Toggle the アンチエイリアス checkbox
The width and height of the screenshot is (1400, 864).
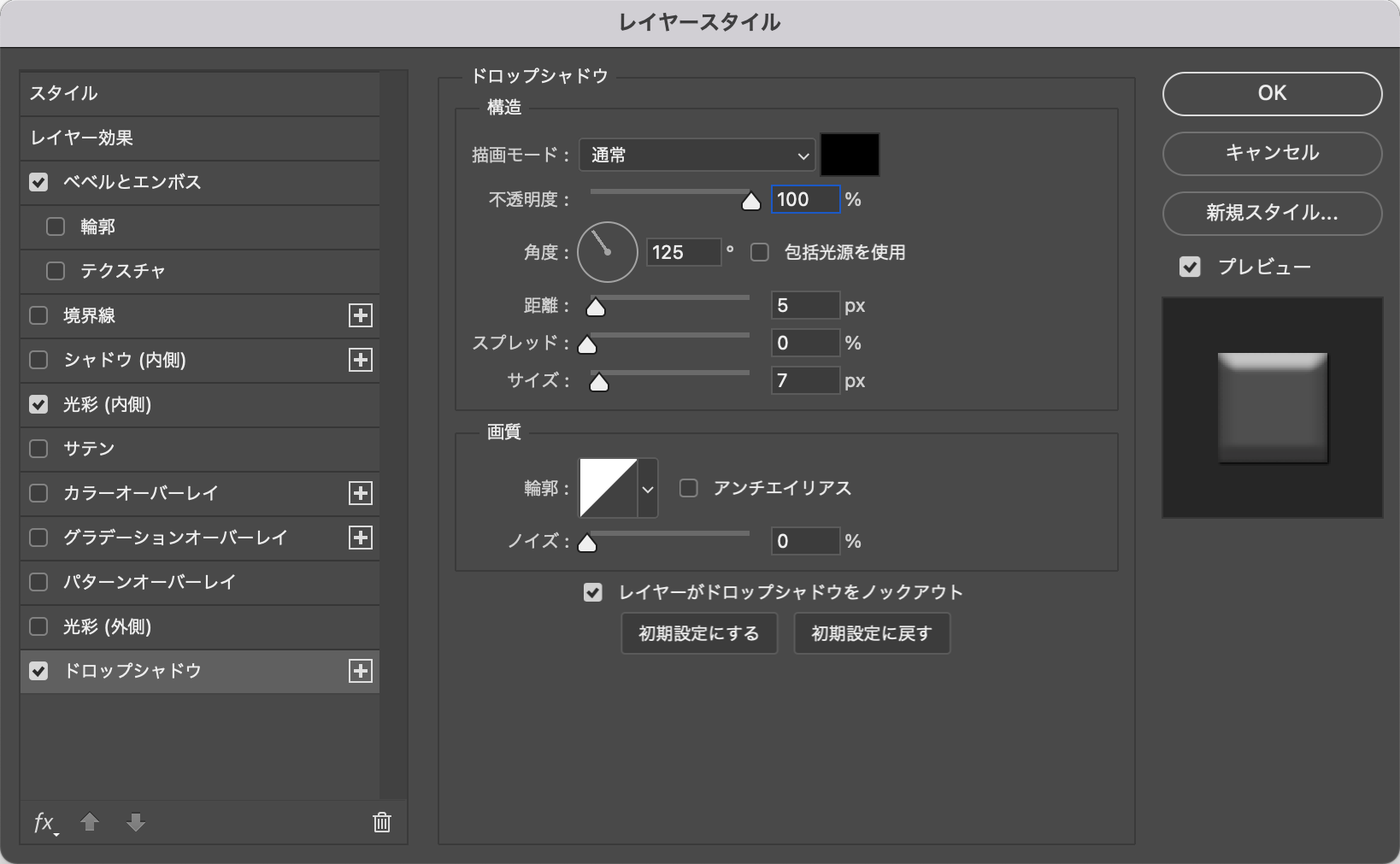[x=689, y=488]
